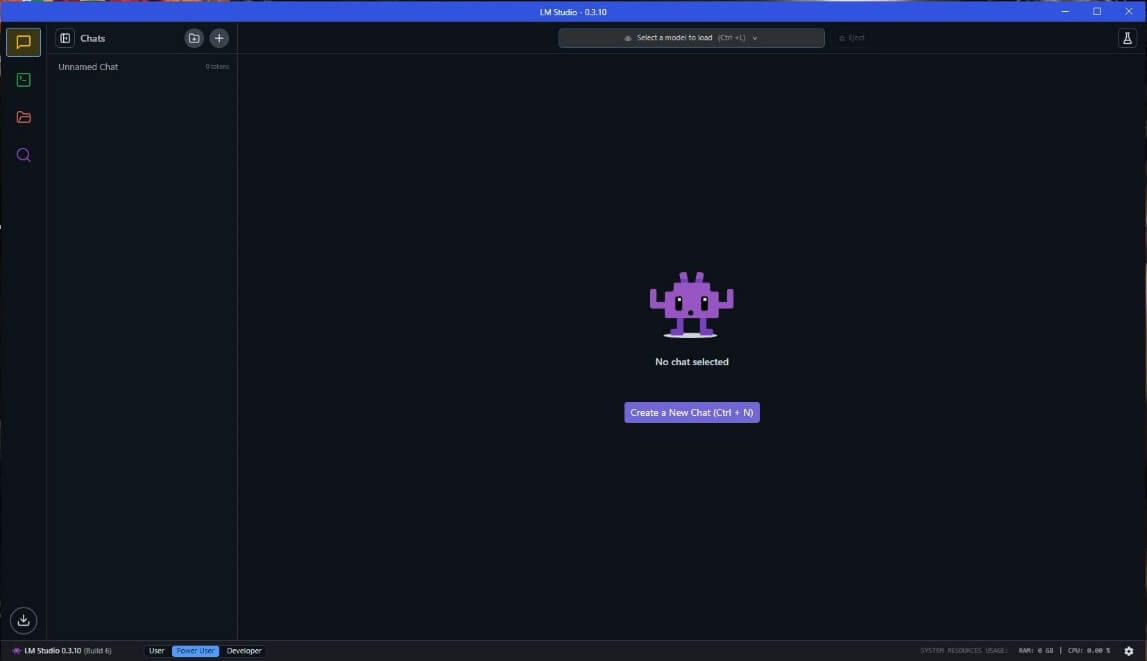Click the No chat selected text
Viewport: 1147px width, 661px height.
(692, 362)
